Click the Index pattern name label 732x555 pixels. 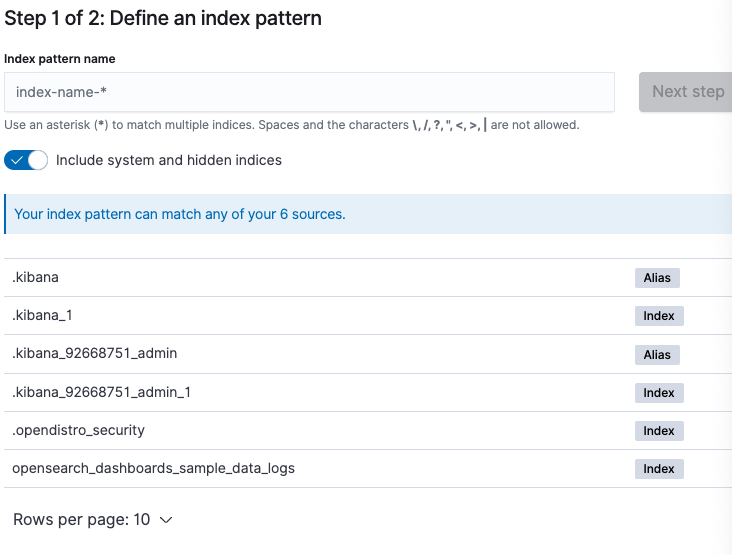[59, 59]
